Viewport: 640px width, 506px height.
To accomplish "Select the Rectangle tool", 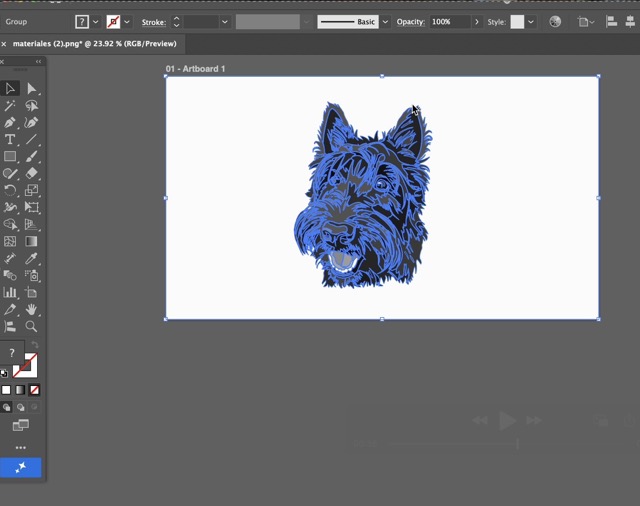I will 10,156.
